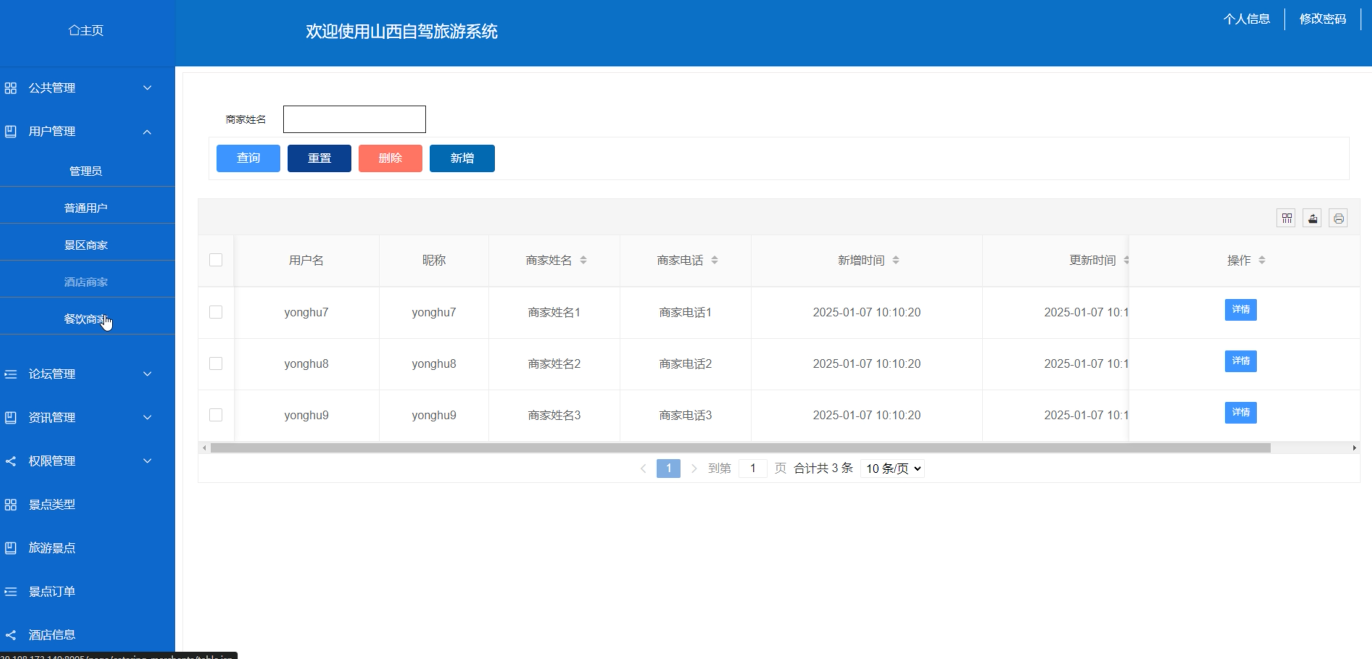Viewport: 1372px width, 659px height.
Task: Expand the 论坛管理 menu chevron
Action: (x=147, y=374)
